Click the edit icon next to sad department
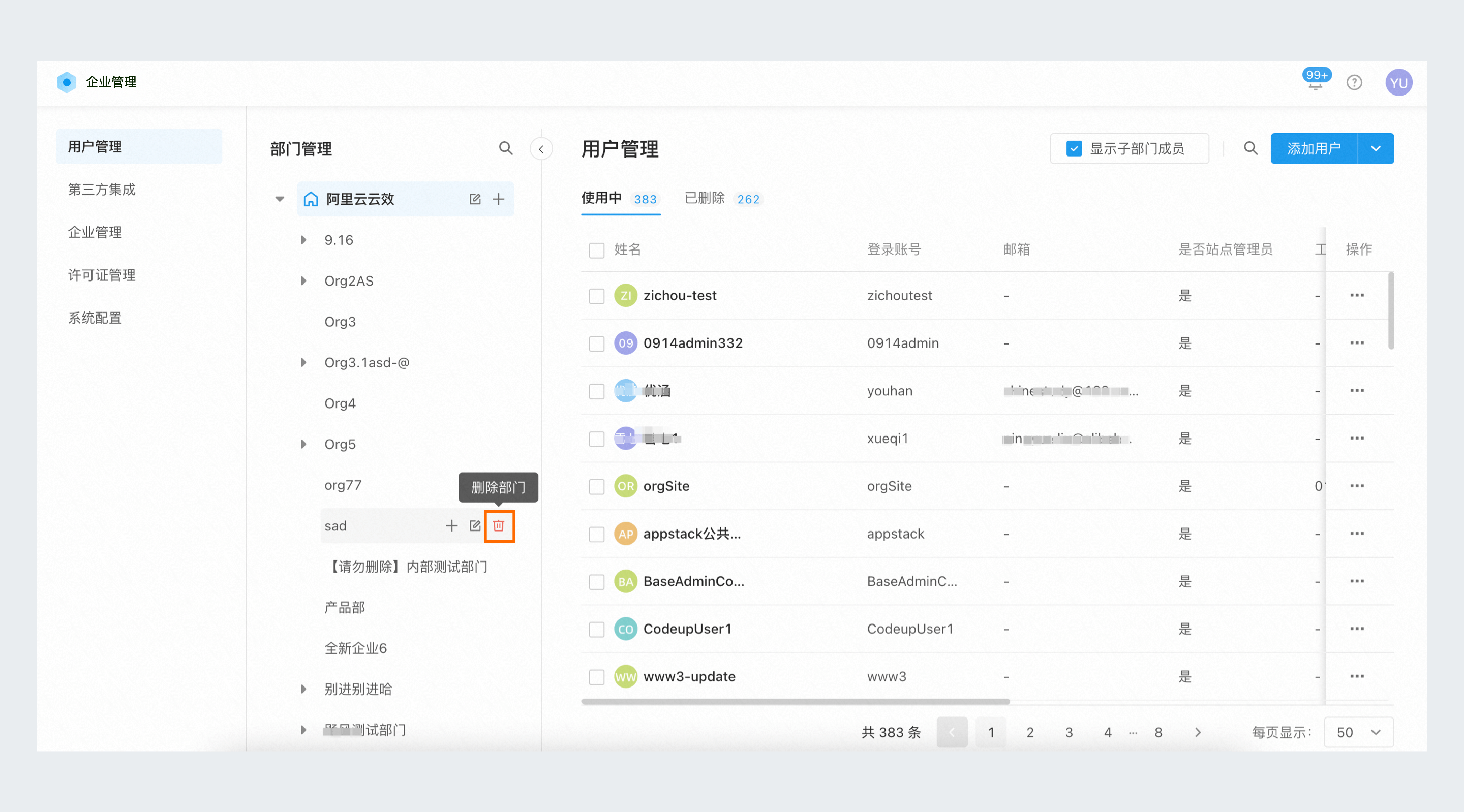The image size is (1464, 812). click(x=475, y=526)
